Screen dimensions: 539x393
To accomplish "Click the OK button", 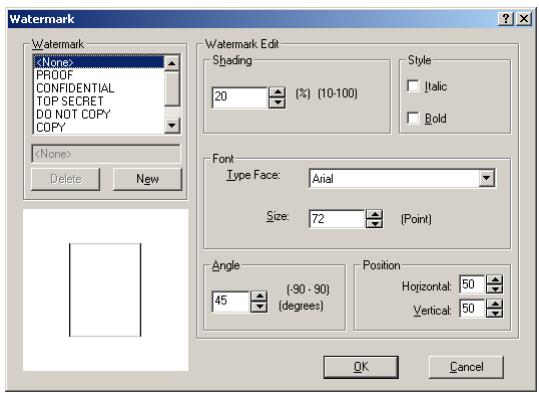I will [361, 367].
